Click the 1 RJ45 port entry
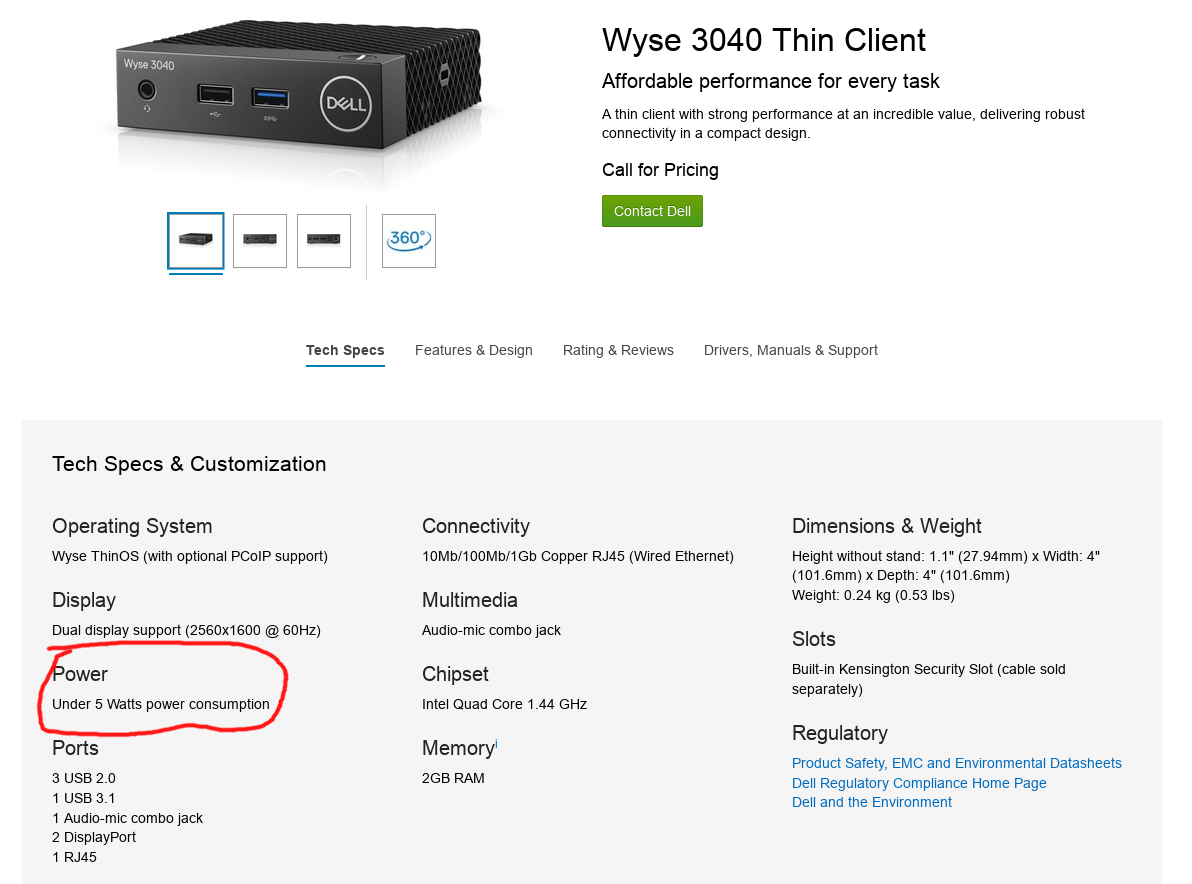The width and height of the screenshot is (1192, 884). (74, 857)
